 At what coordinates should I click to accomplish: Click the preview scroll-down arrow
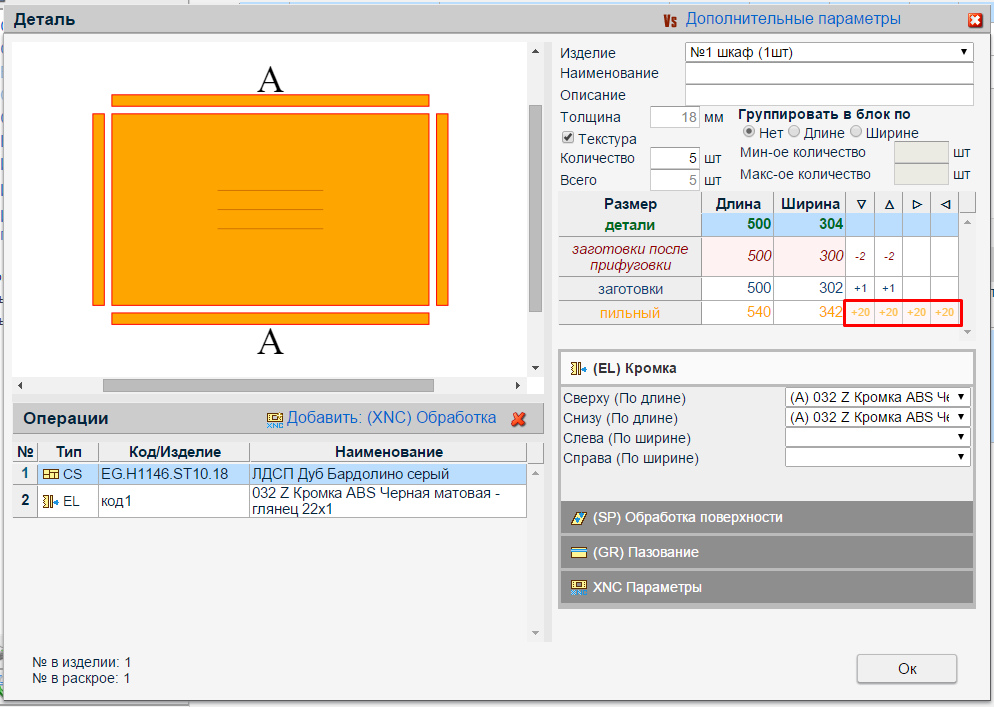click(x=536, y=368)
